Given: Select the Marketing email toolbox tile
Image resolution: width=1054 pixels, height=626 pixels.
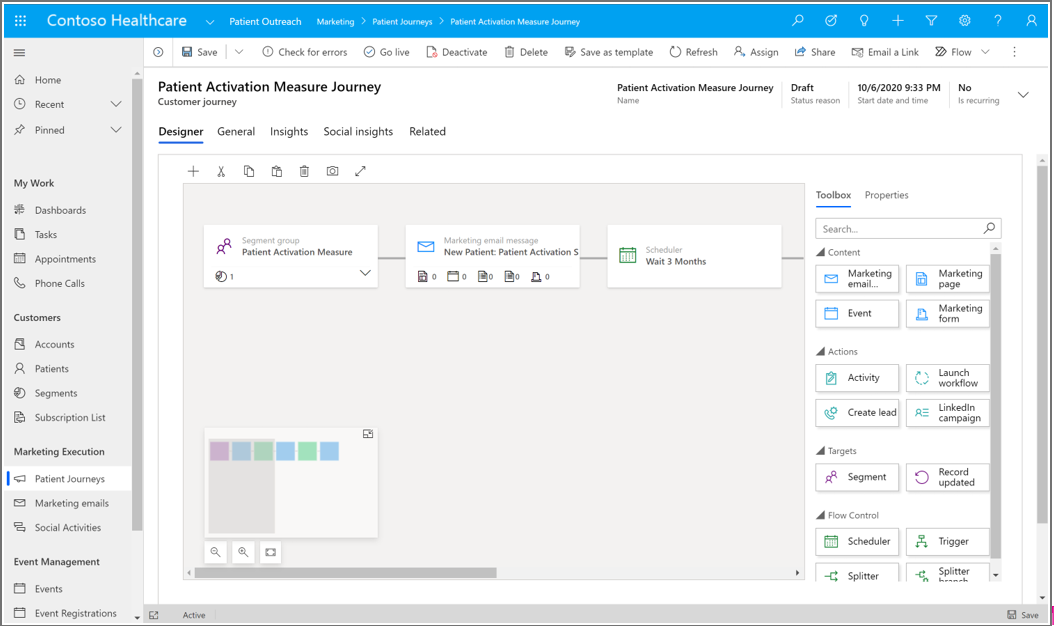Looking at the screenshot, I should (857, 278).
